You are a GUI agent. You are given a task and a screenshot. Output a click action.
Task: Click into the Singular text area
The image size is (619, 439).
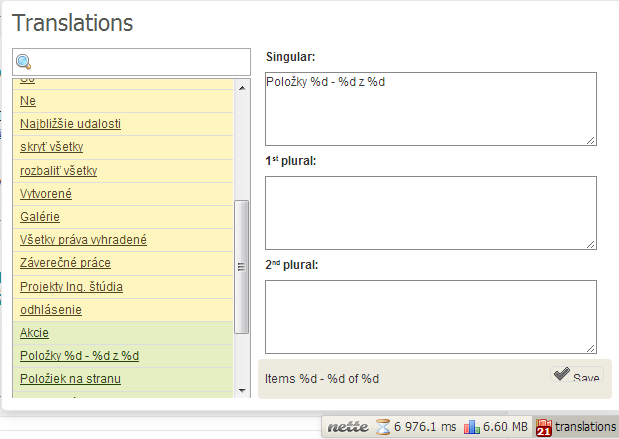431,109
